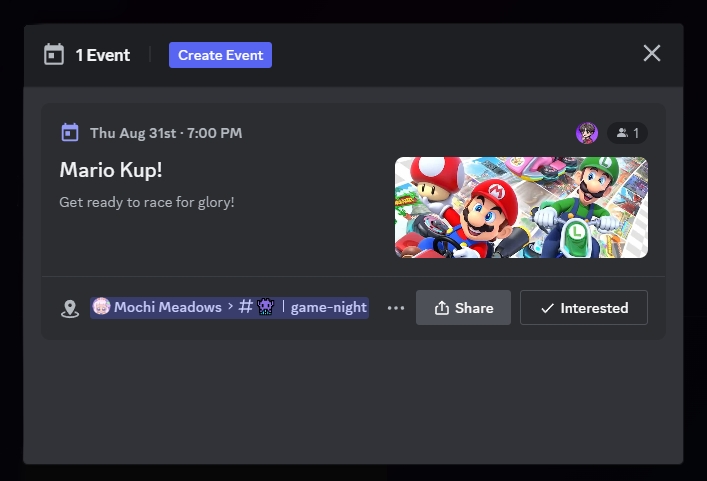The width and height of the screenshot is (707, 481).
Task: Close the events dialog with X
Action: pos(652,54)
